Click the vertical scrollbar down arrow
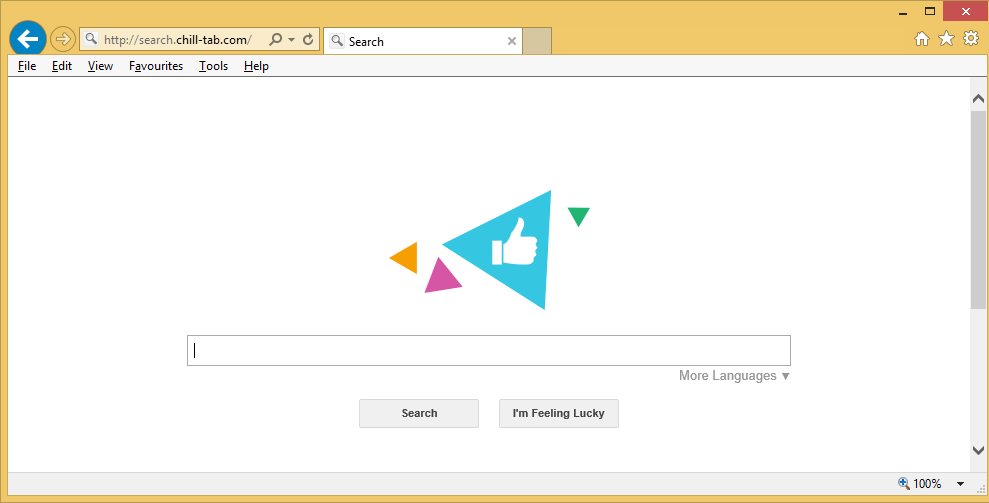Screen dimensions: 989x503 coord(978,451)
